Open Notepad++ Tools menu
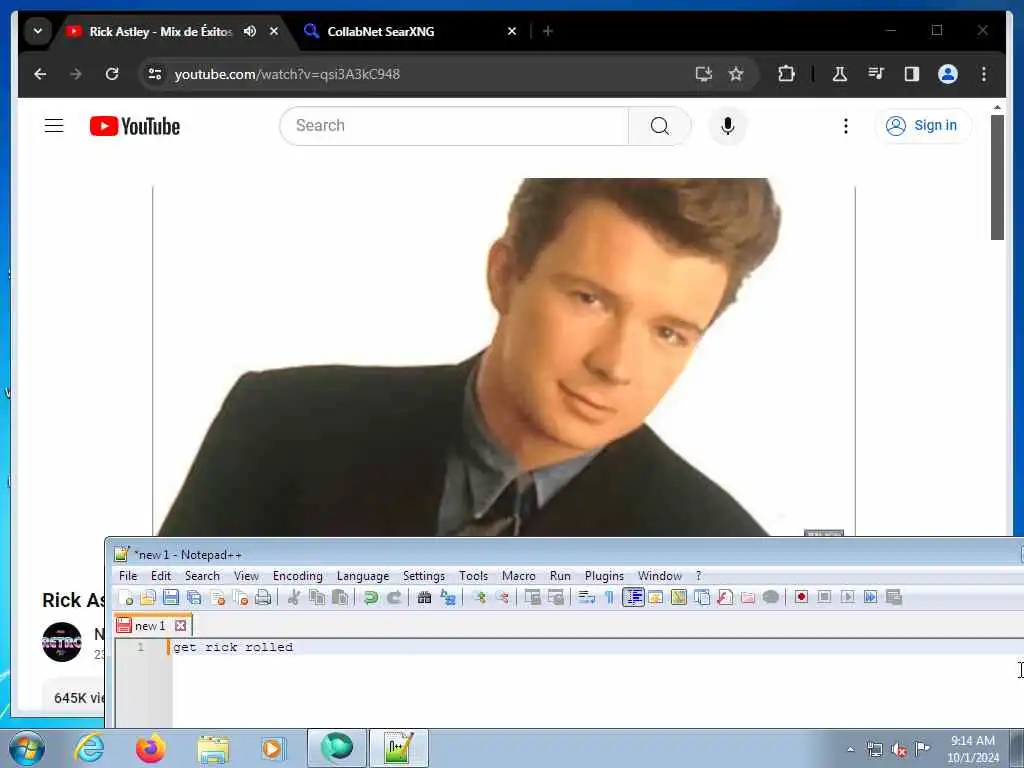 pyautogui.click(x=473, y=575)
